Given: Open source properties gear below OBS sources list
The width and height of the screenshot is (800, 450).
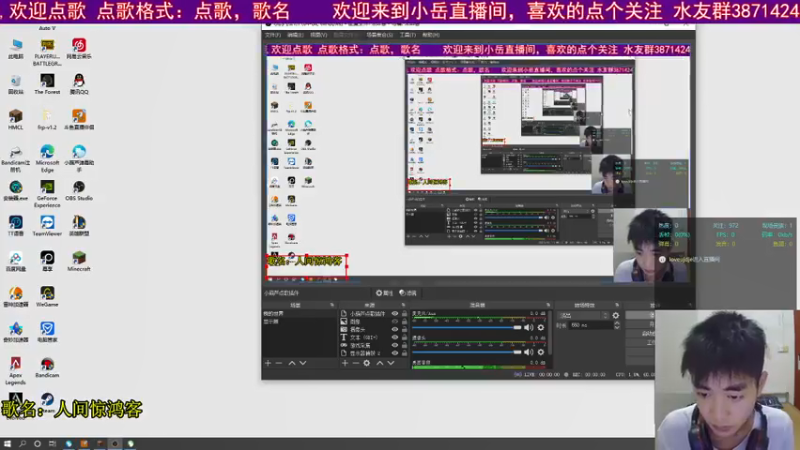Looking at the screenshot, I should click(366, 363).
